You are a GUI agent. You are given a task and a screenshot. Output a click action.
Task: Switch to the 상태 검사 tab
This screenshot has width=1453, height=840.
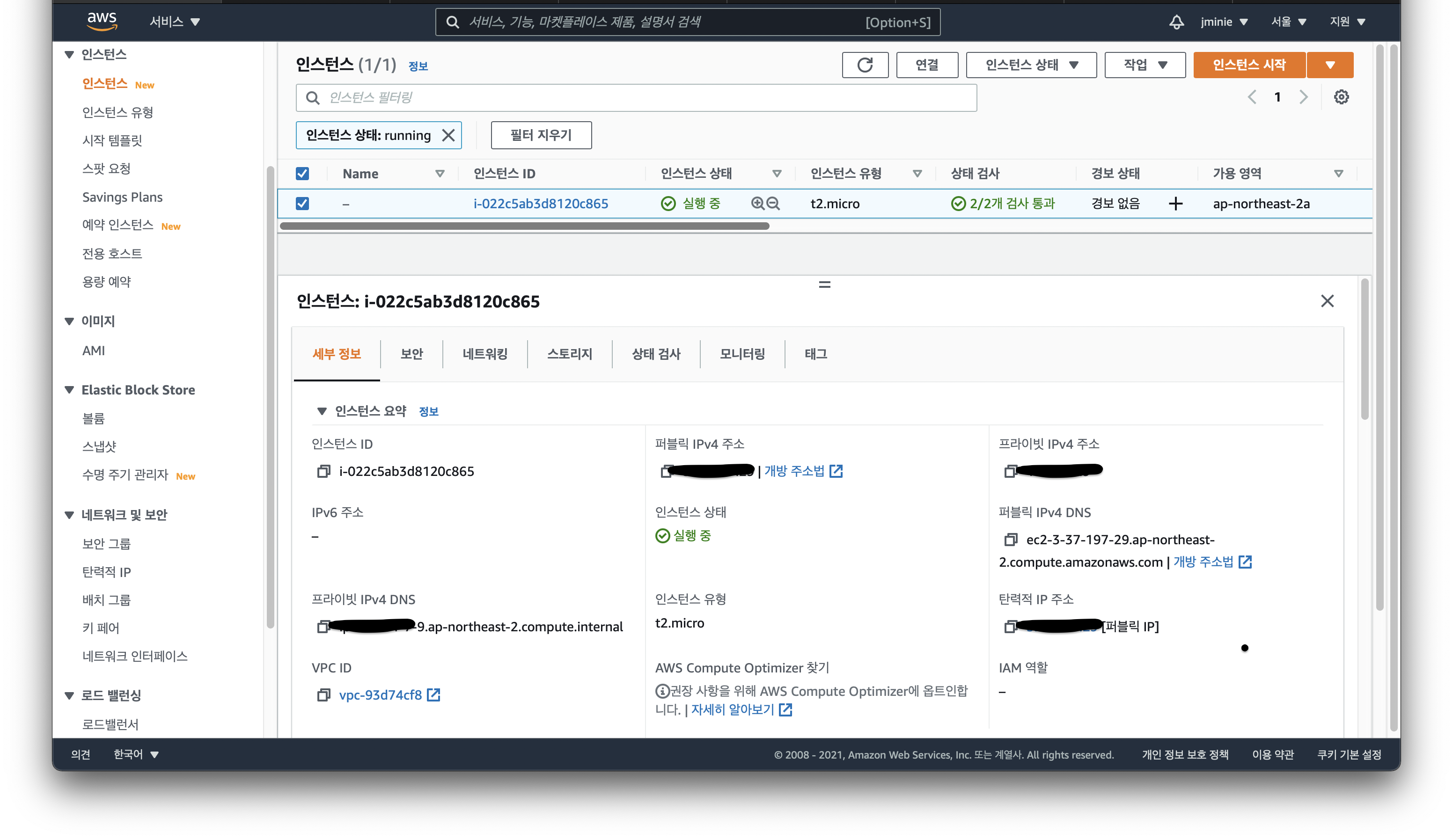656,354
